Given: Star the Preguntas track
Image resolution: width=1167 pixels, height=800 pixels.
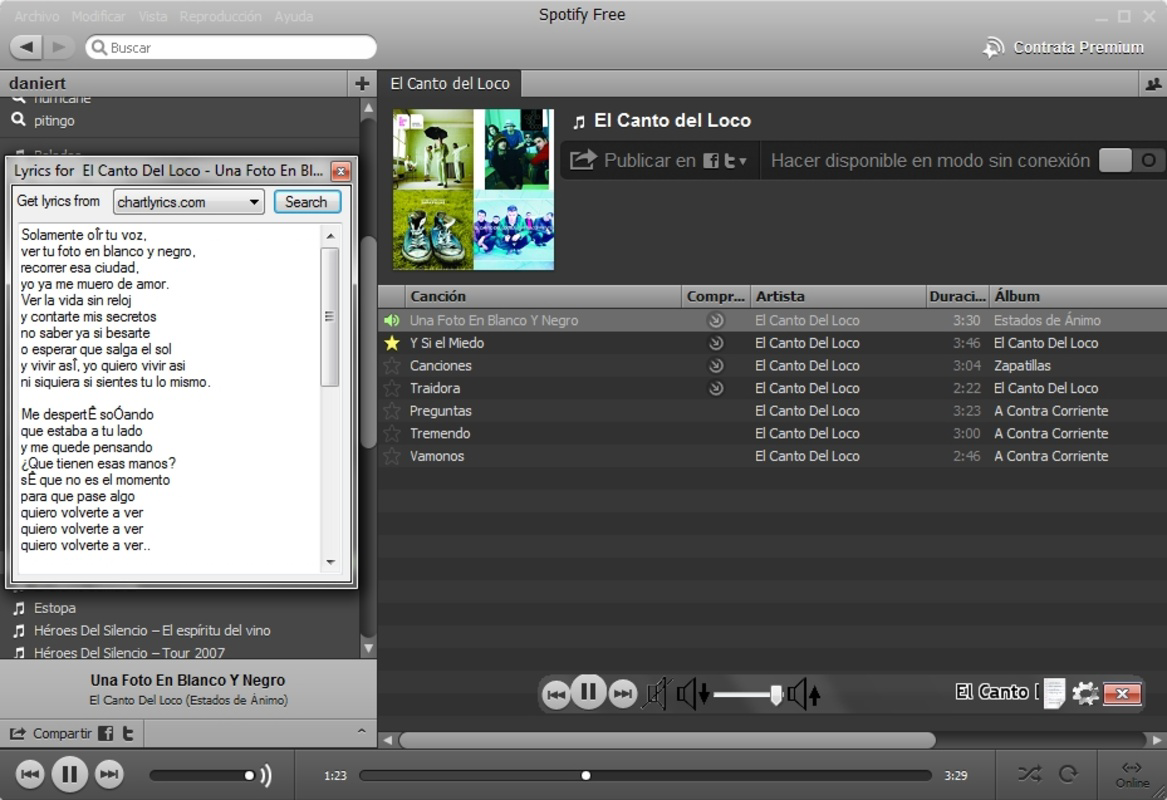Looking at the screenshot, I should pos(391,411).
